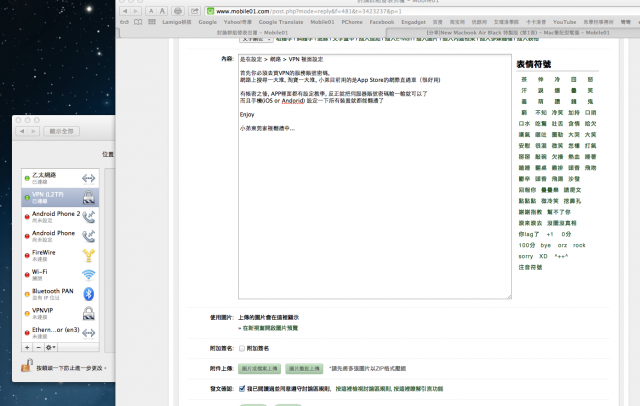
Task: Insert the 'XD' emoticon
Action: pos(543,256)
